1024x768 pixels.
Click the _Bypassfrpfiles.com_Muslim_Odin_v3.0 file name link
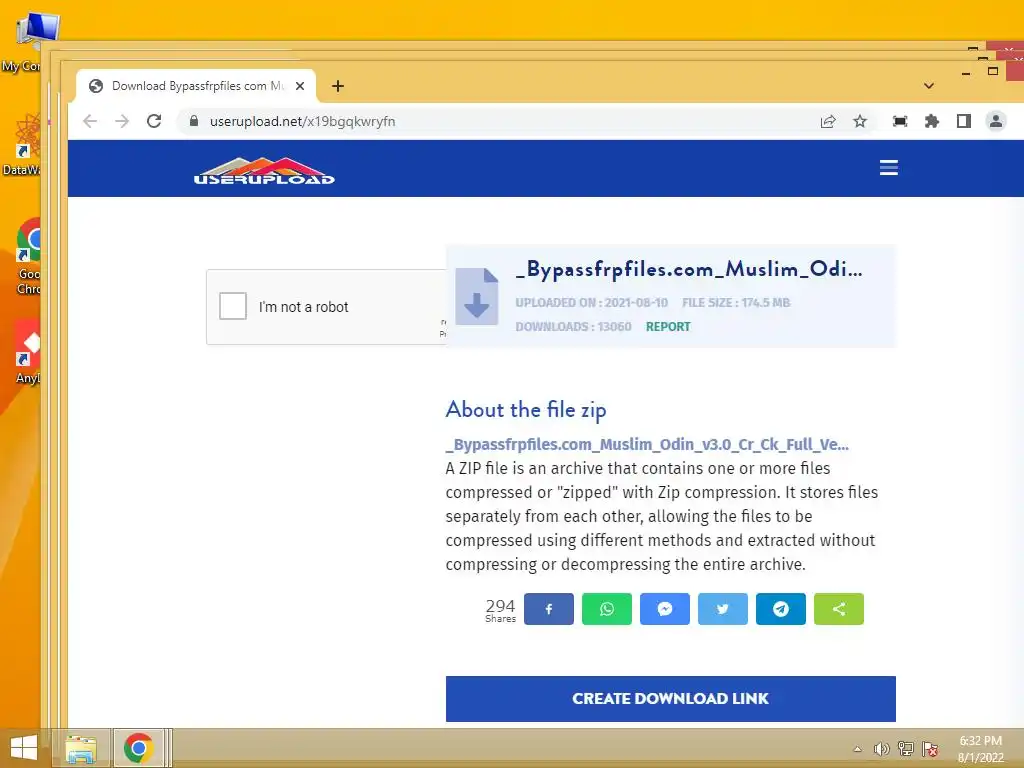click(x=647, y=444)
